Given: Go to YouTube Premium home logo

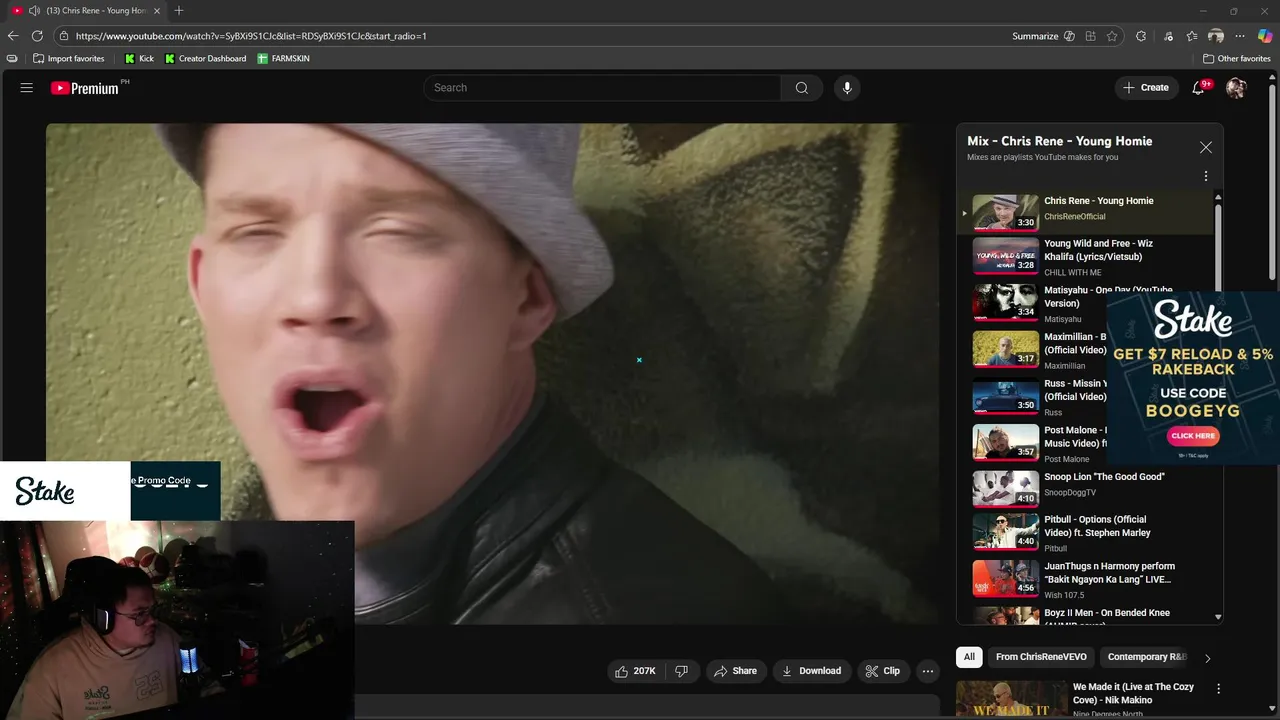Looking at the screenshot, I should [86, 88].
